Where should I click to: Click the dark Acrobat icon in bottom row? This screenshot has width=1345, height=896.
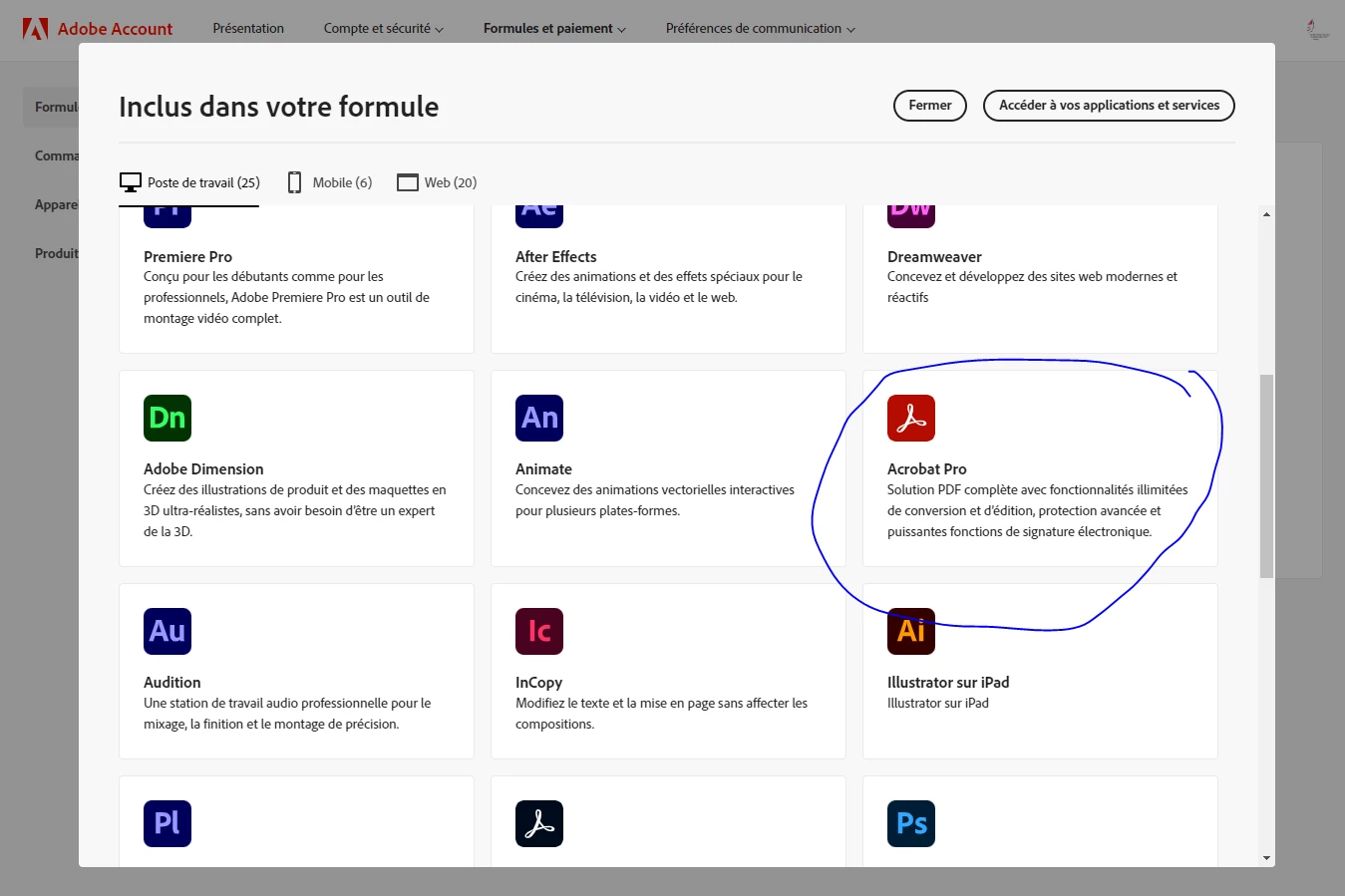coord(539,823)
